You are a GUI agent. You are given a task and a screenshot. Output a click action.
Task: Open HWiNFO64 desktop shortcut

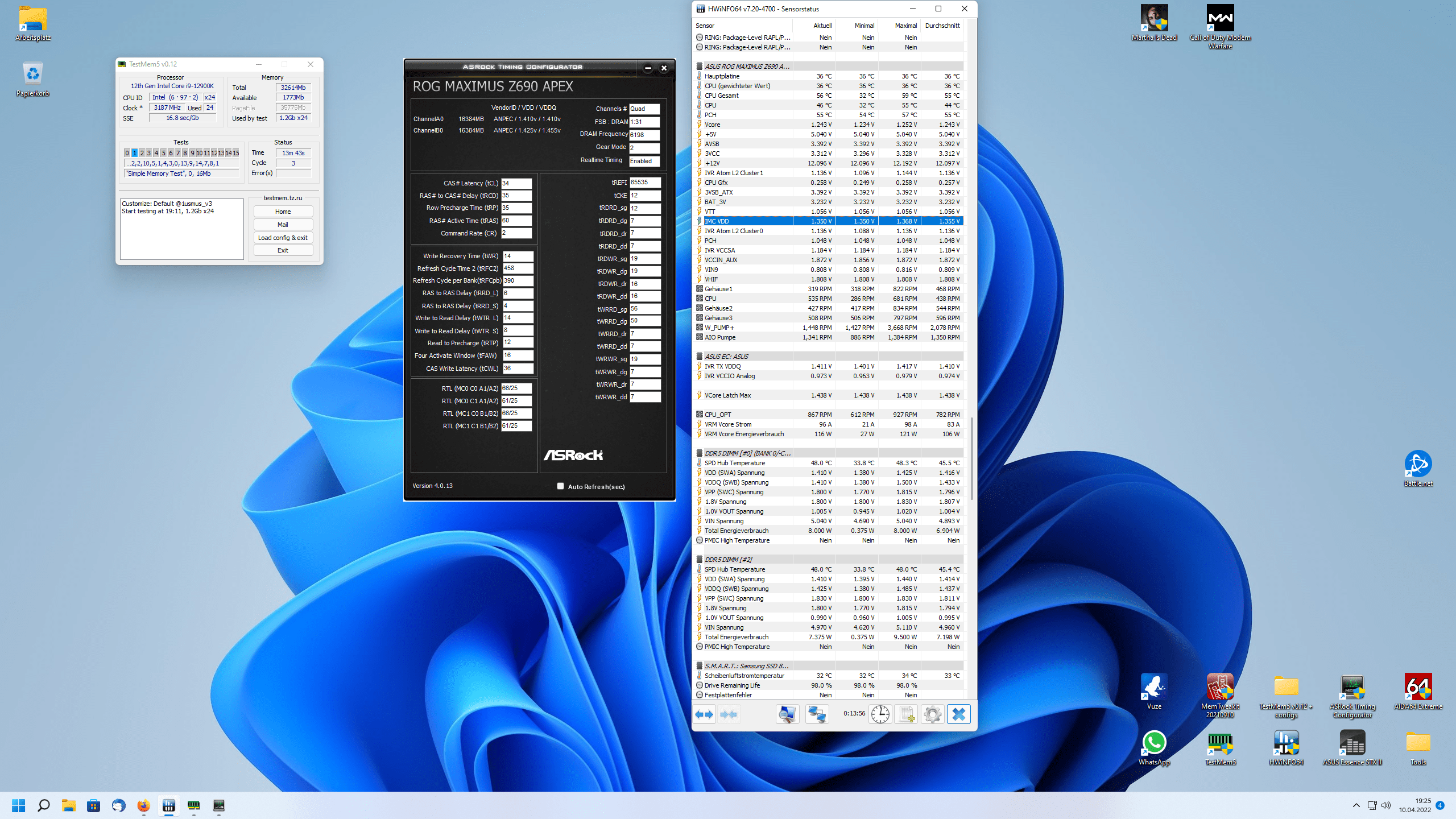pos(1286,748)
